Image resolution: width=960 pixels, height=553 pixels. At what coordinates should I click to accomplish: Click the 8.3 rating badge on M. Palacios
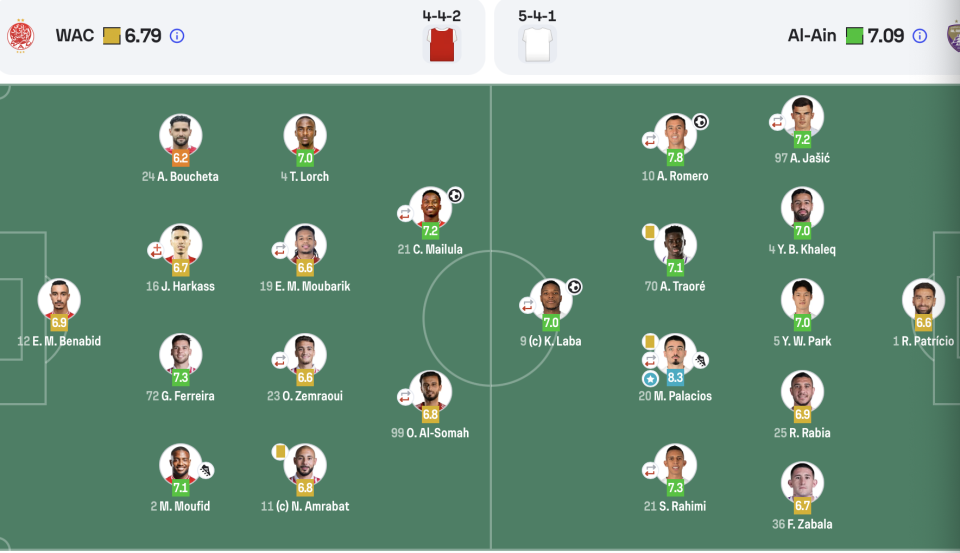tap(675, 378)
